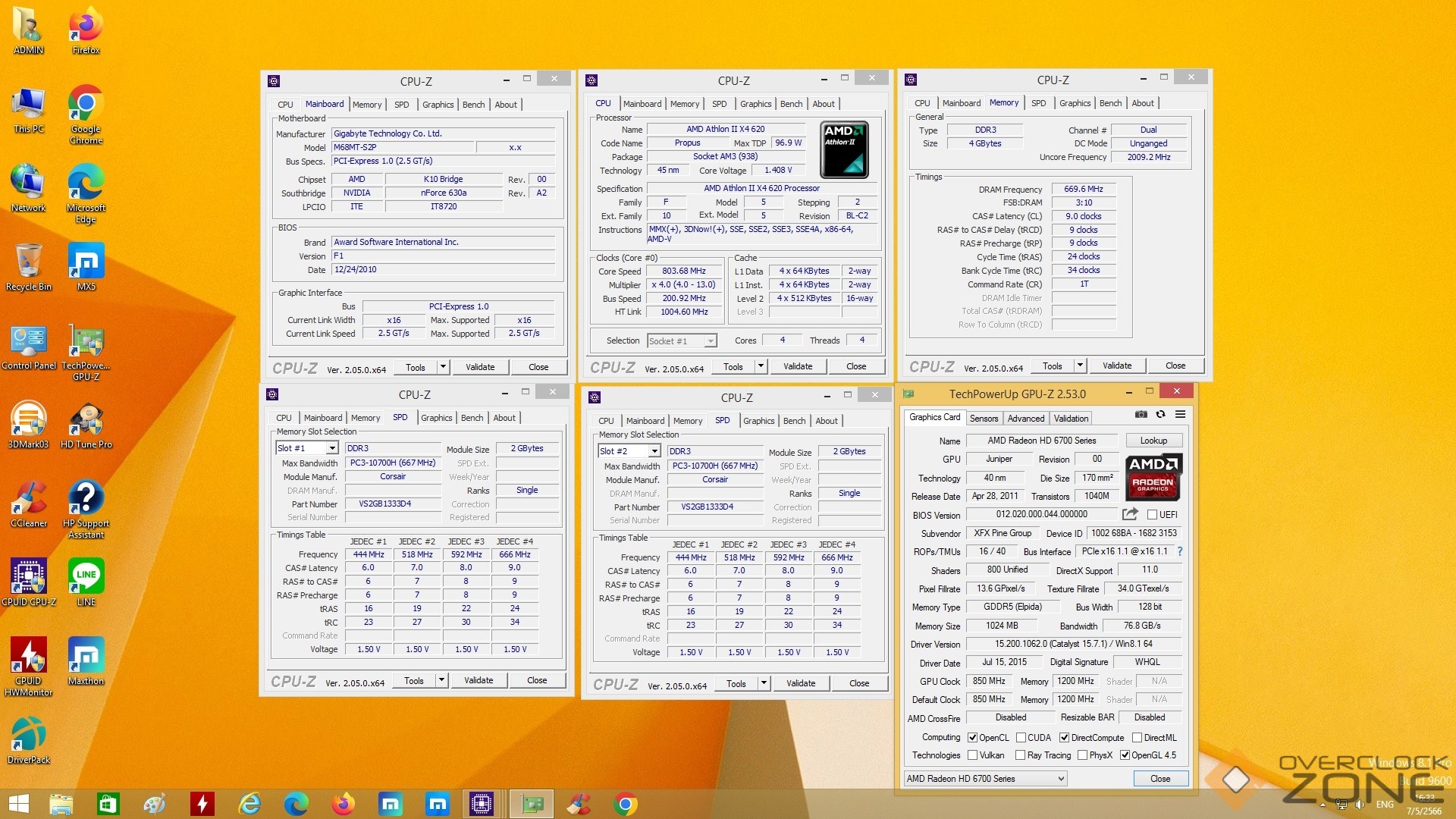Click the GPU-Z refresh icon
This screenshot has width=1456, height=819.
point(1160,414)
